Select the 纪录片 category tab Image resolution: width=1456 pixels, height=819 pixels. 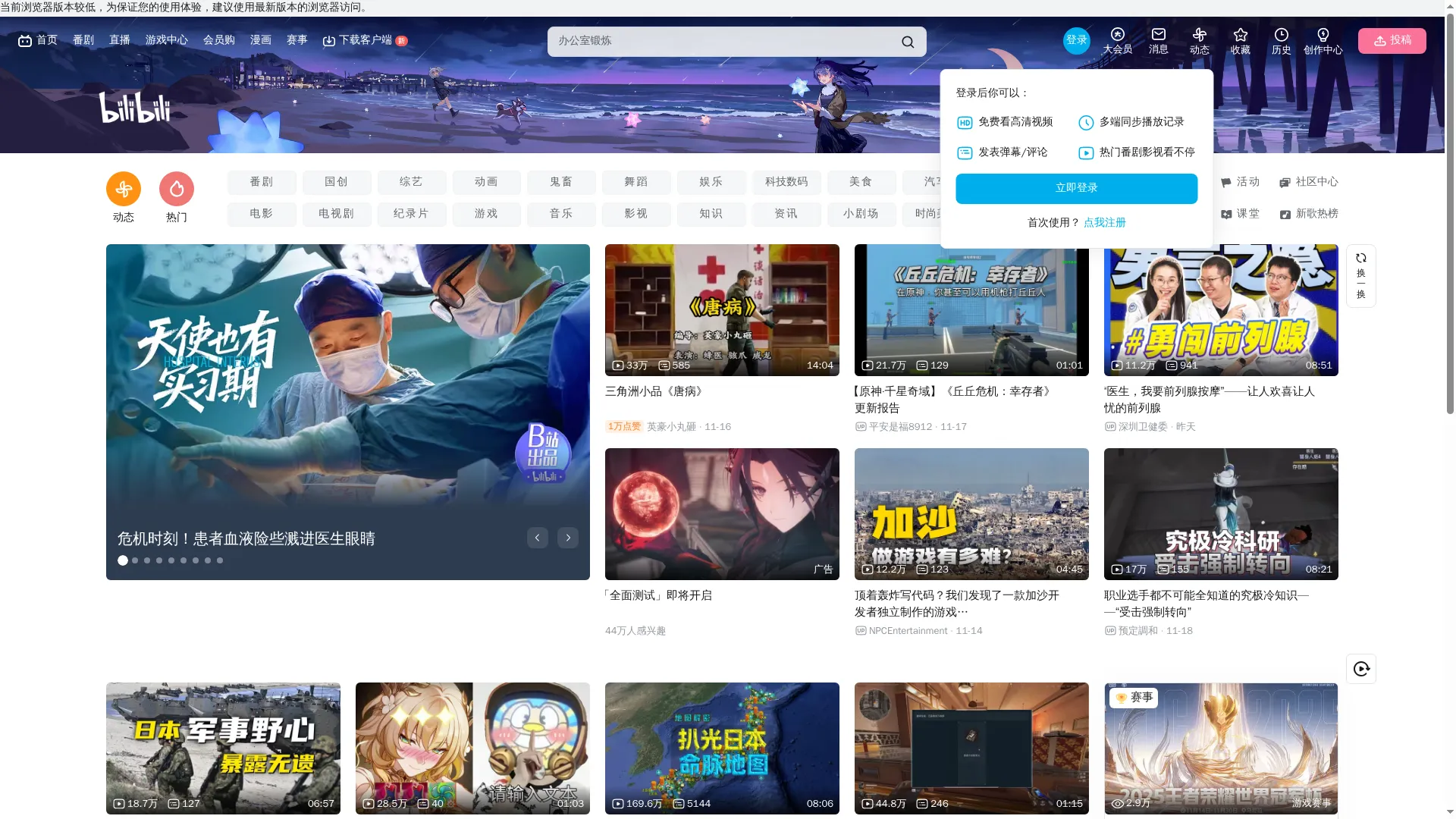[x=411, y=214]
